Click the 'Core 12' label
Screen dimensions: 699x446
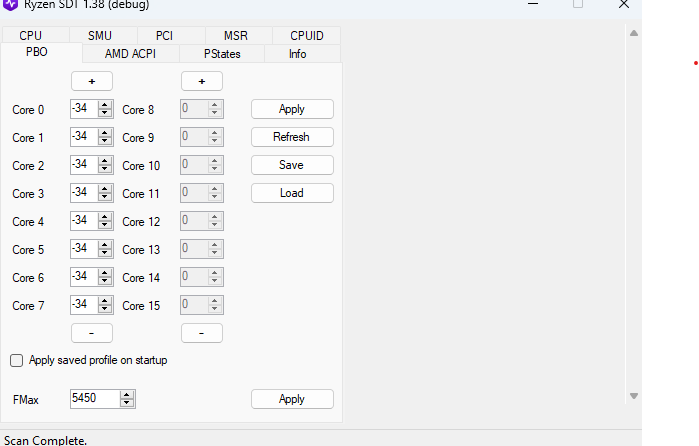(x=141, y=222)
